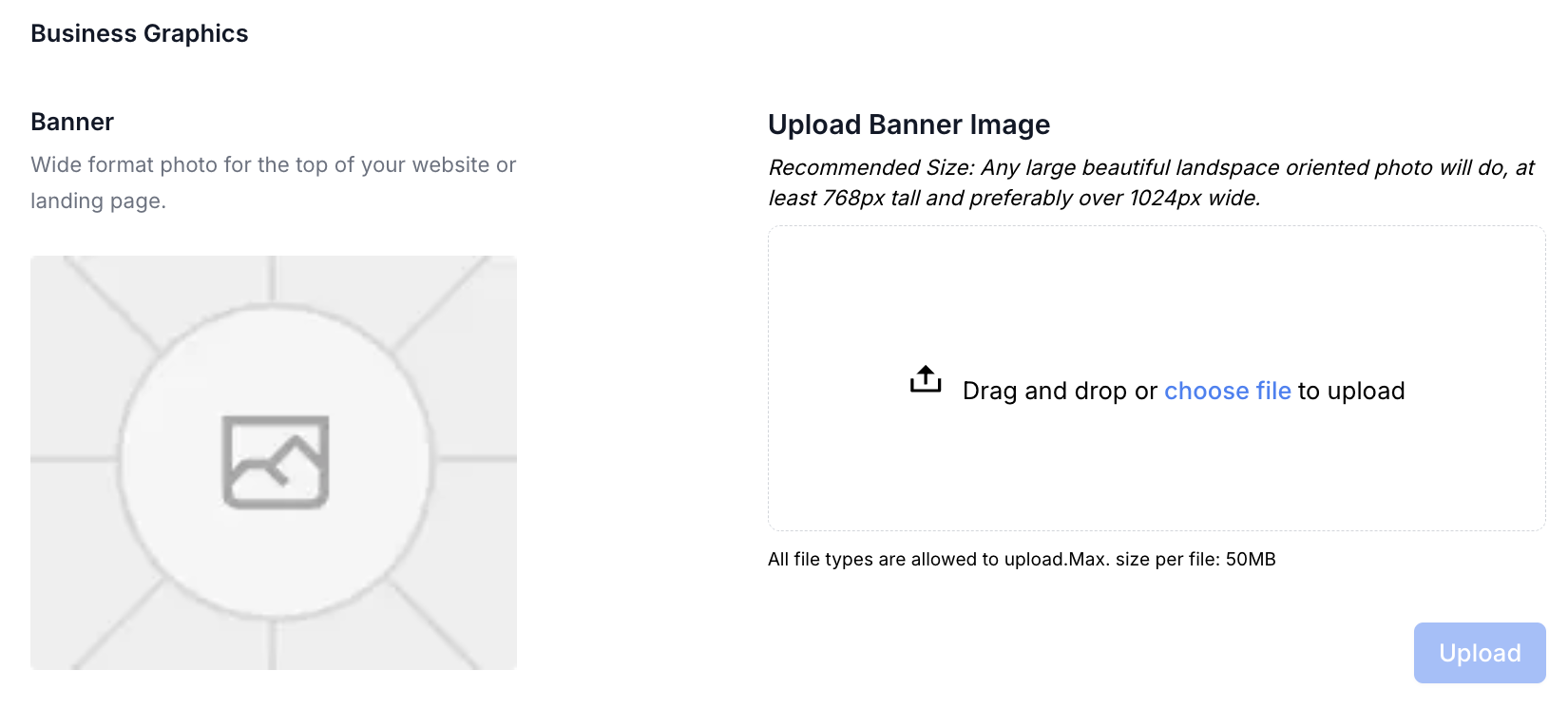Click the Upload Banner Image heading

(x=909, y=125)
